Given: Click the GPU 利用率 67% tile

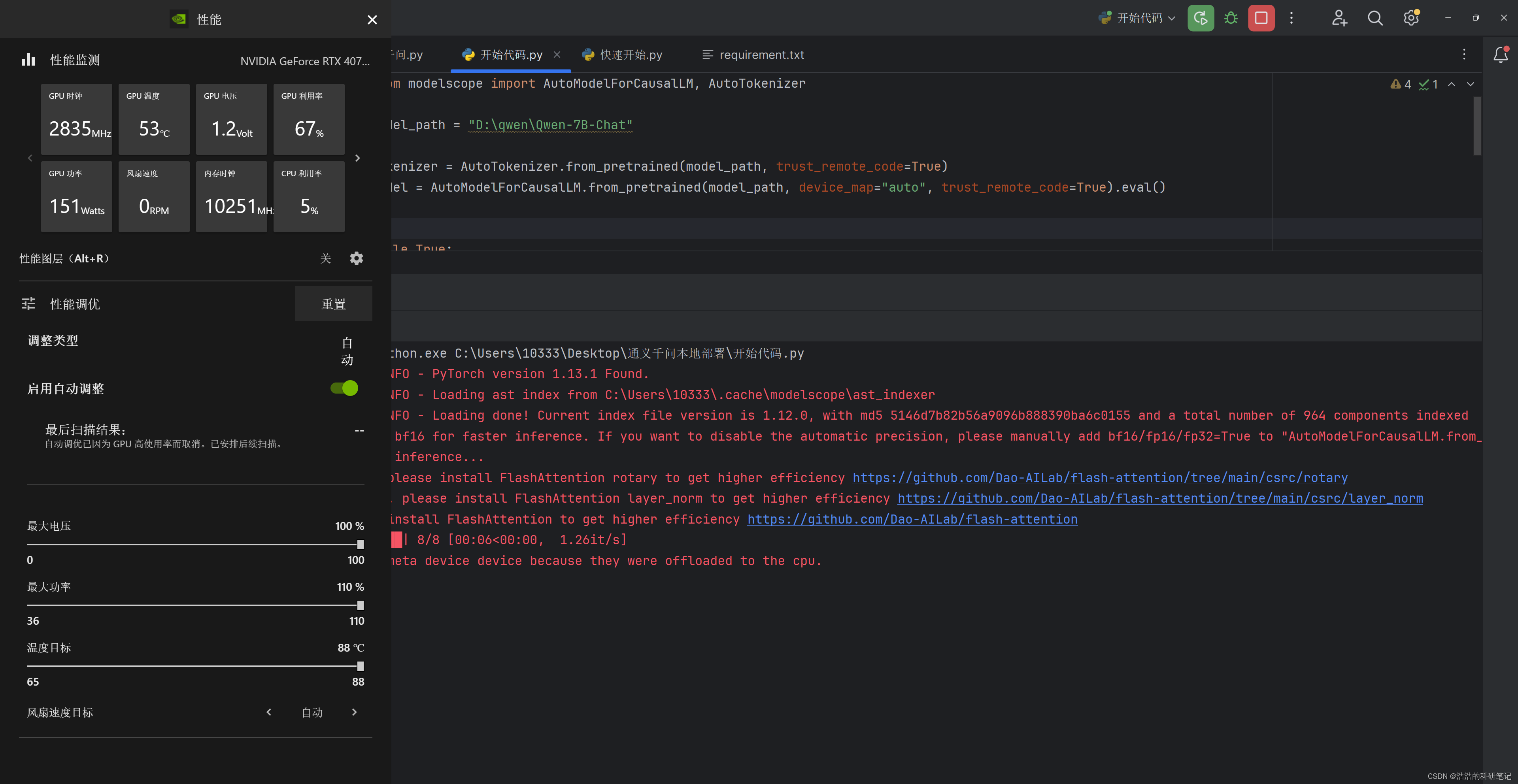Looking at the screenshot, I should (309, 119).
